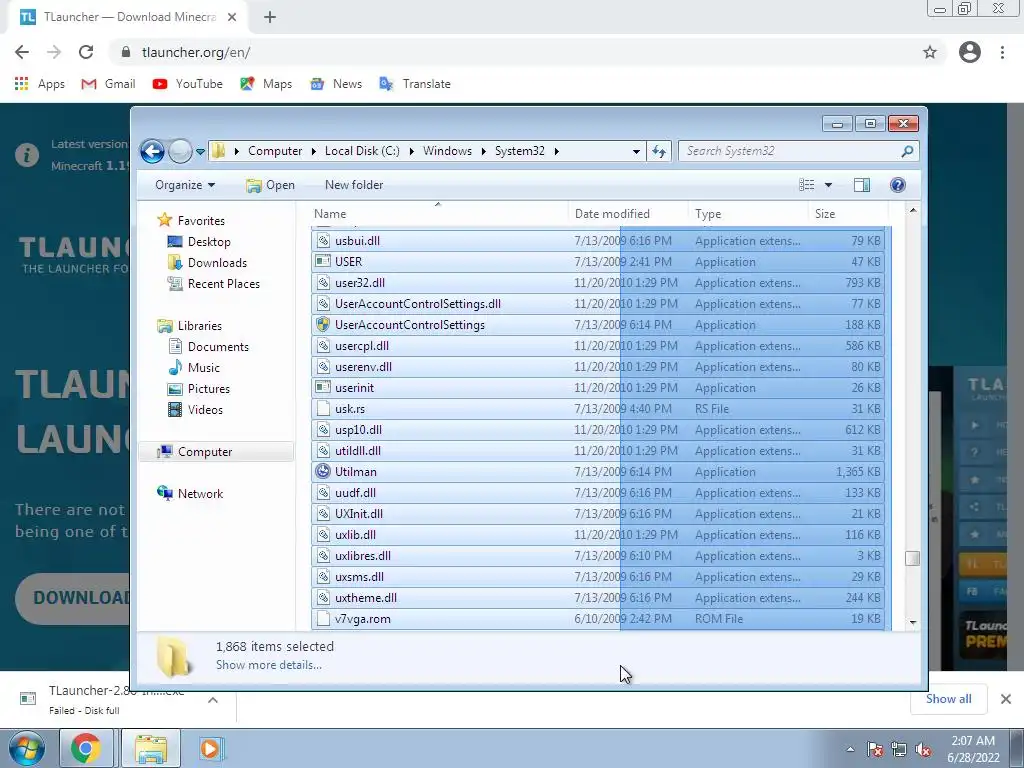Select the Utilman application icon
Image resolution: width=1024 pixels, height=768 pixels.
pyautogui.click(x=323, y=472)
